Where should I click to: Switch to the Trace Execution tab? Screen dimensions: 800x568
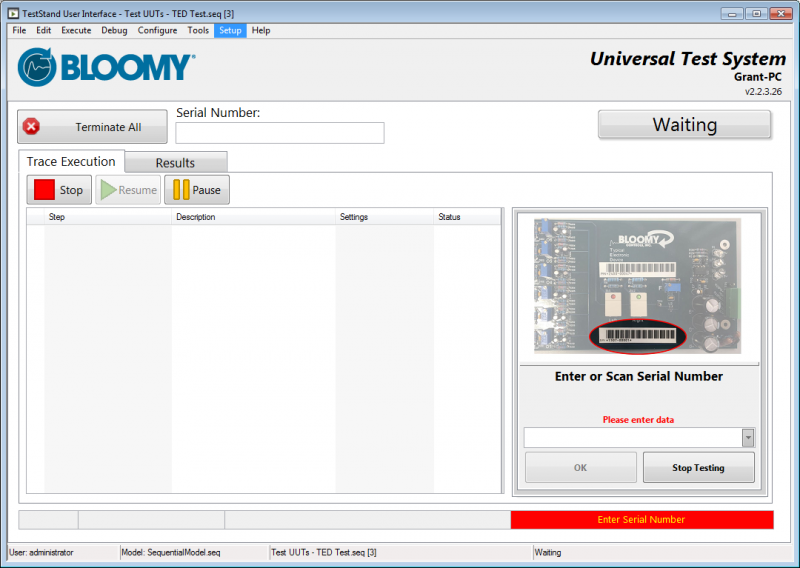71,162
